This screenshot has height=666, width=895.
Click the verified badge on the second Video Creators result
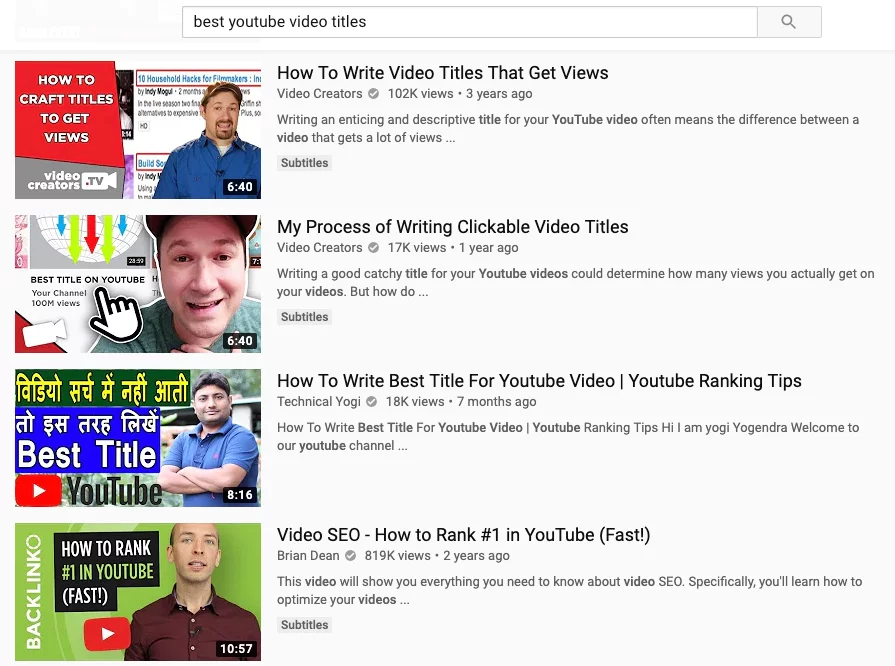372,247
